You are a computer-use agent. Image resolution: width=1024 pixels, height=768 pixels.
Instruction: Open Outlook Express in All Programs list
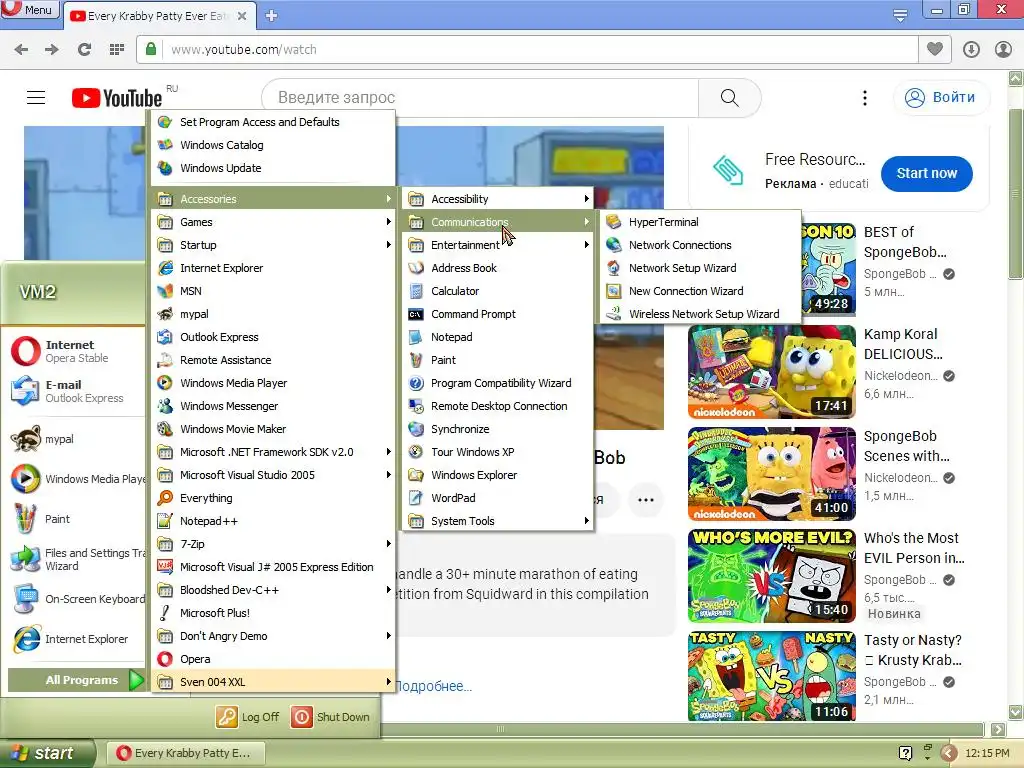click(274, 337)
